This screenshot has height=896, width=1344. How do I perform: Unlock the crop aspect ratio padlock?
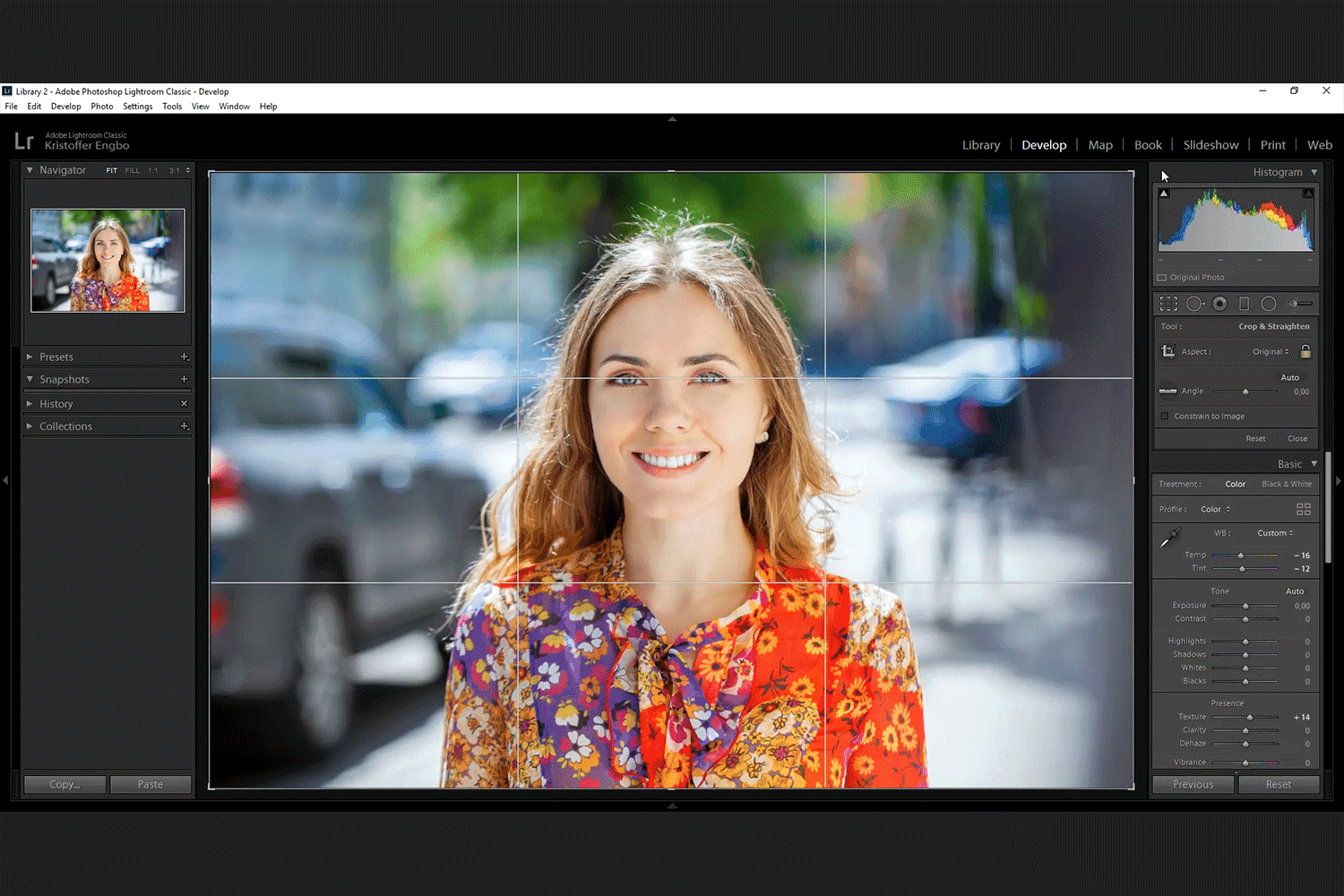[x=1305, y=351]
